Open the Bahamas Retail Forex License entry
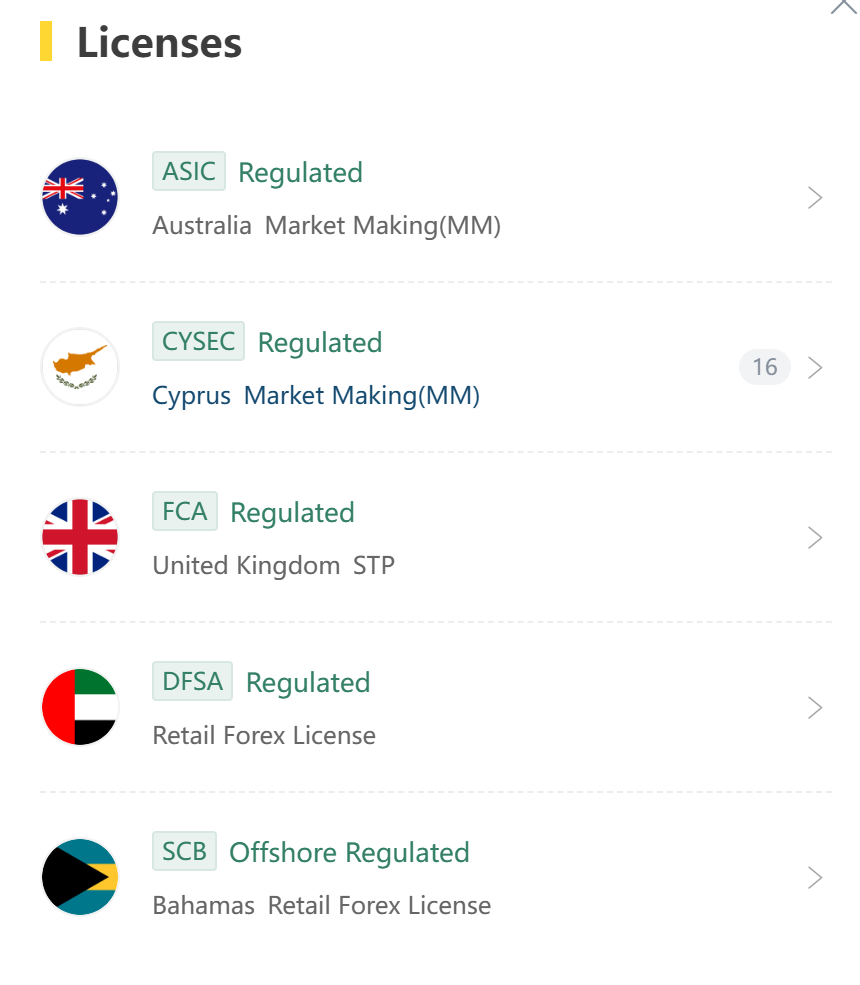Viewport: 860px width, 985px height. pyautogui.click(x=322, y=905)
